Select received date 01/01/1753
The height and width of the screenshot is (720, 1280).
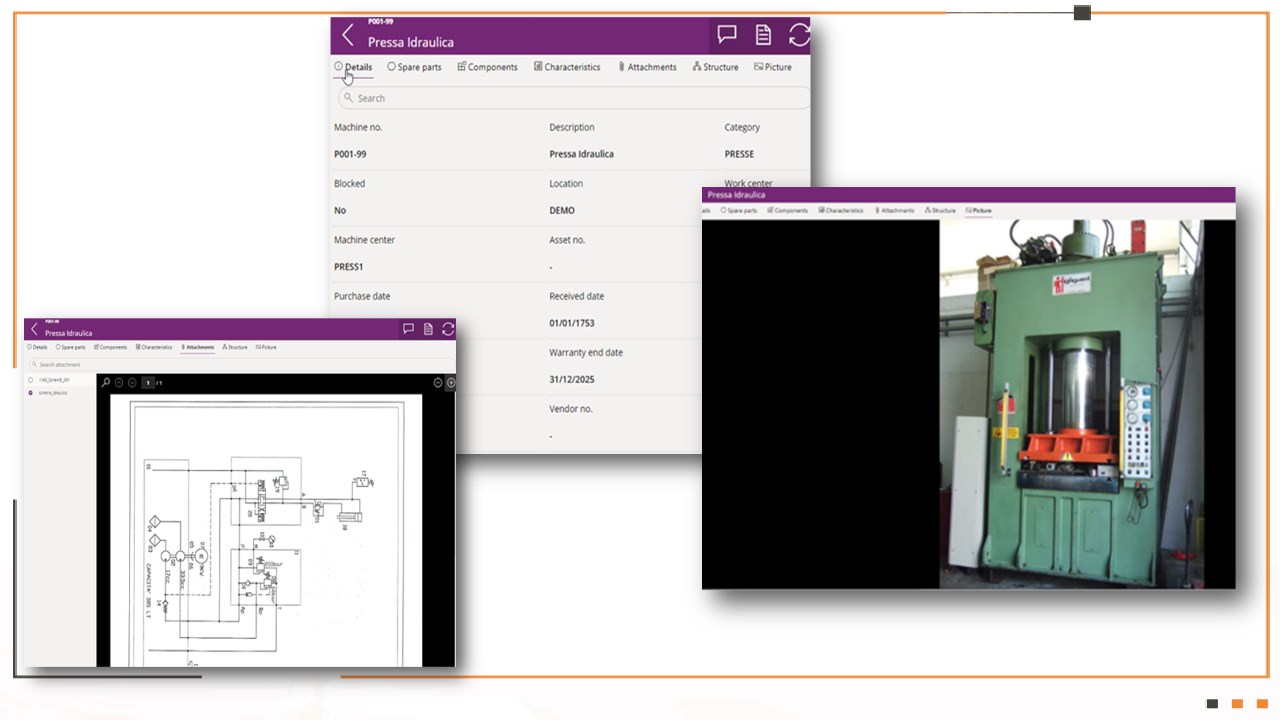click(572, 323)
